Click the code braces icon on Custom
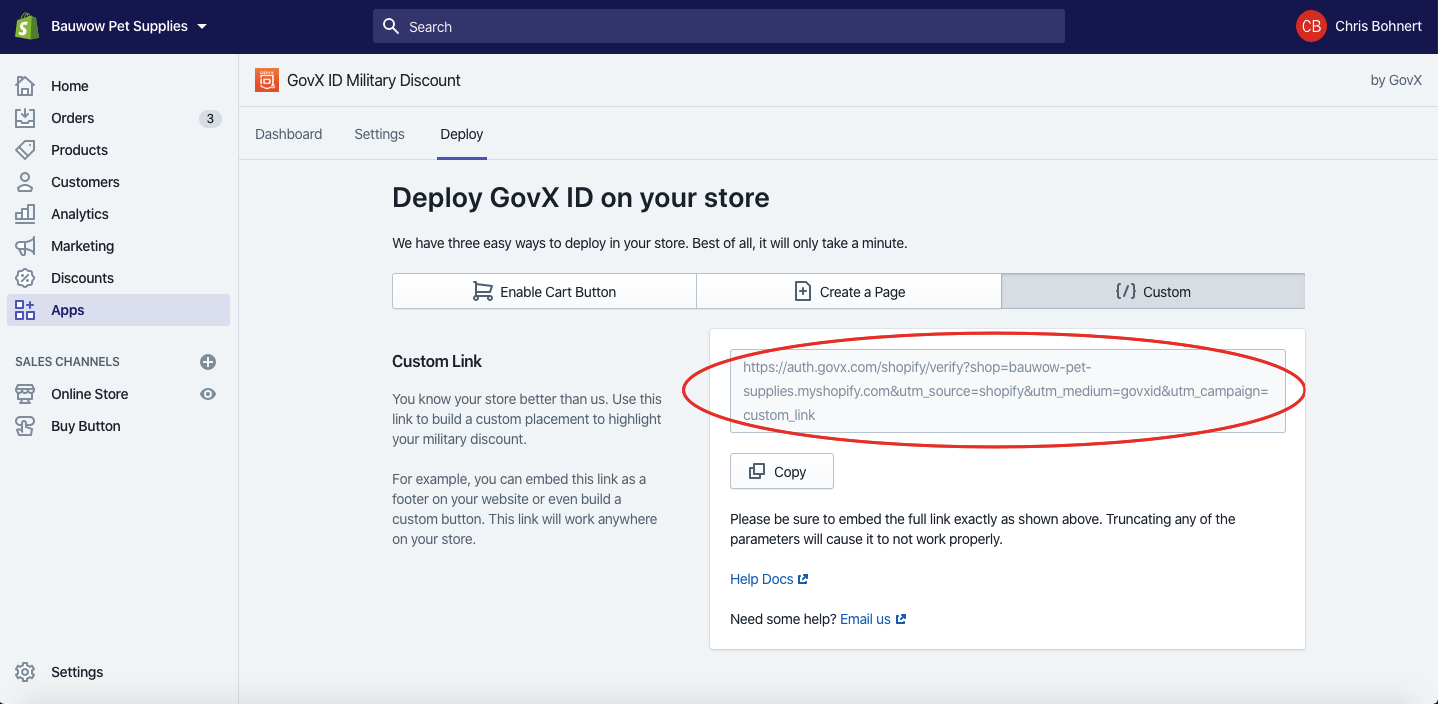 point(1125,291)
